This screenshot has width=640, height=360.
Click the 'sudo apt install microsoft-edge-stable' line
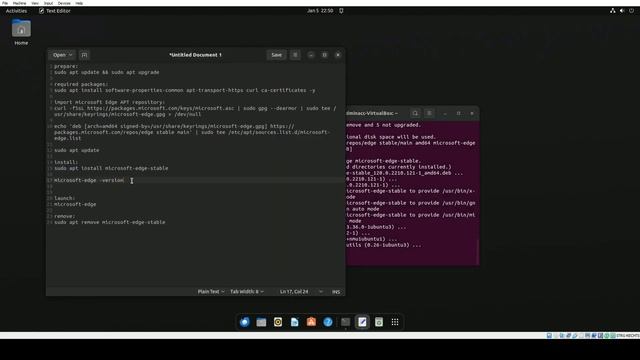111,168
